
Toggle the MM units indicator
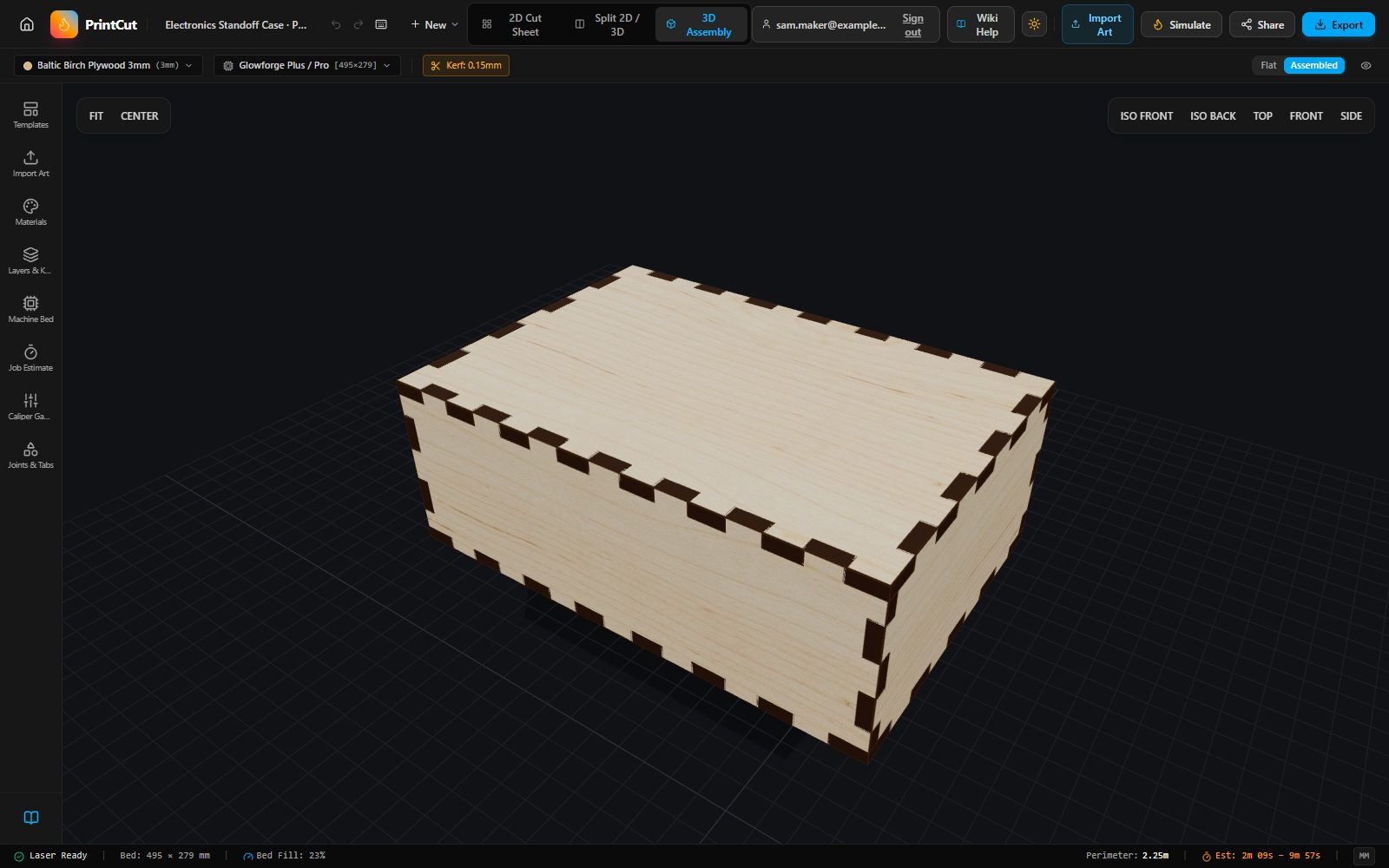click(1364, 856)
